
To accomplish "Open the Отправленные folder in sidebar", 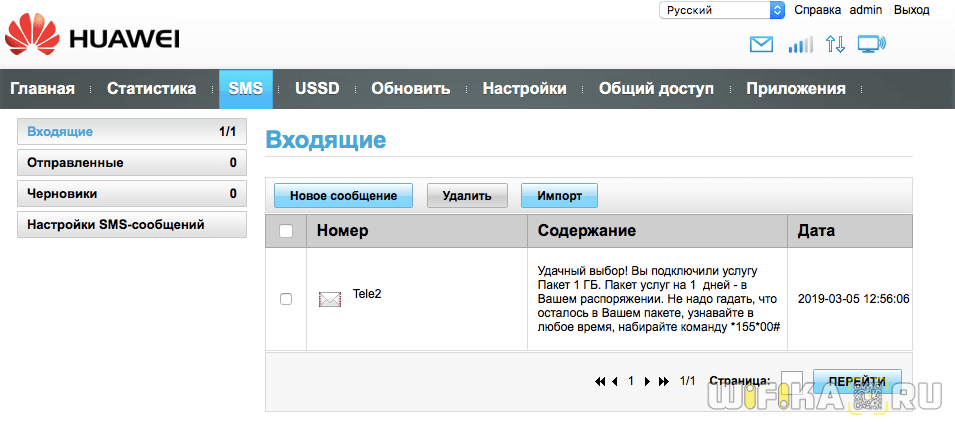I will (x=132, y=162).
